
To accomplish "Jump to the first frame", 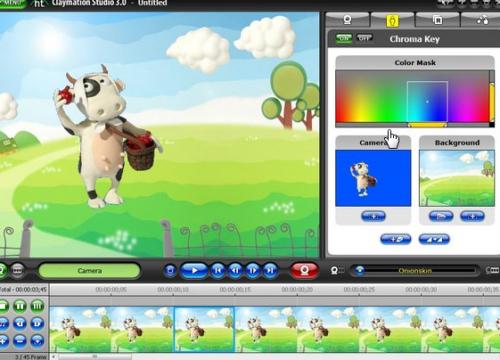I will 218,270.
